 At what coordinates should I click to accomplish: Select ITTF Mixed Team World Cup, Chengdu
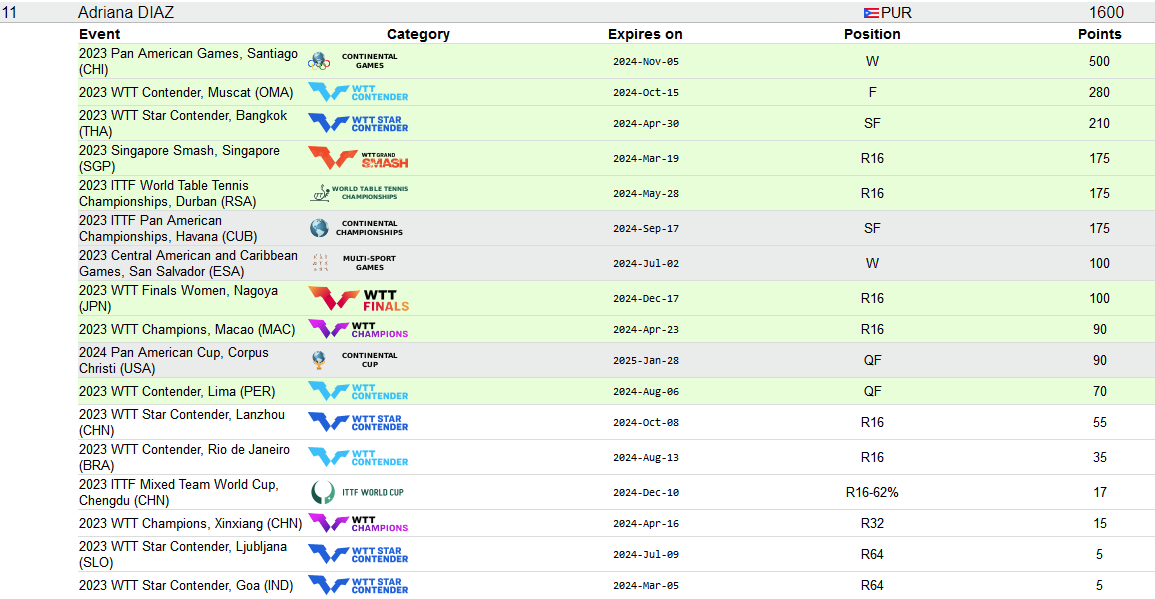[179, 492]
